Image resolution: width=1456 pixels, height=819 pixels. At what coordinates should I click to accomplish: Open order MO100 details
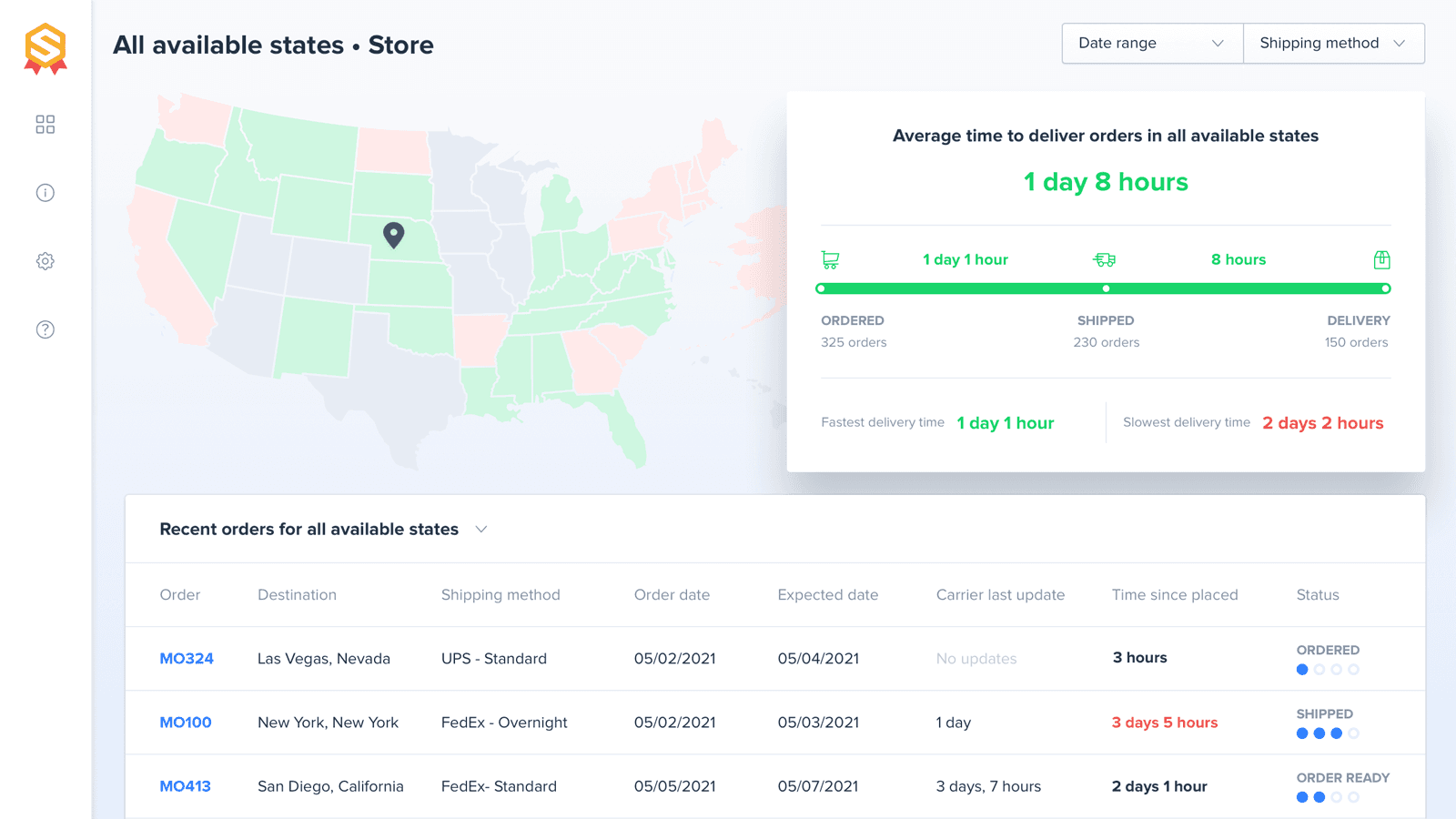click(x=186, y=722)
